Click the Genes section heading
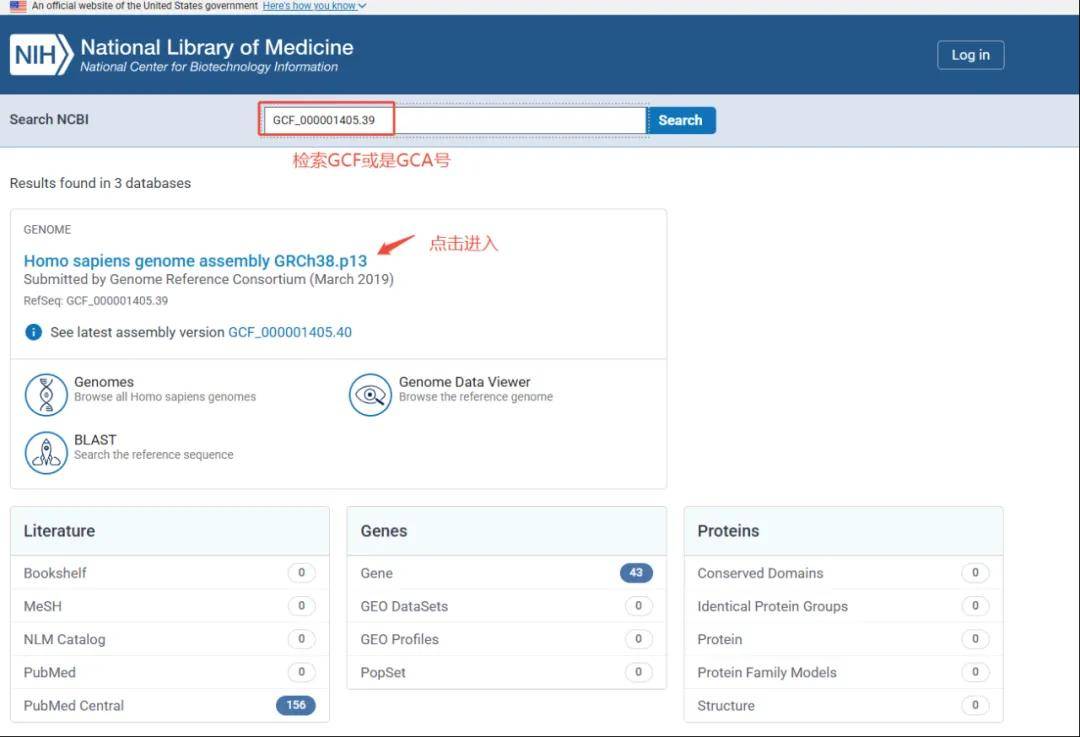This screenshot has width=1080, height=737. [x=384, y=531]
